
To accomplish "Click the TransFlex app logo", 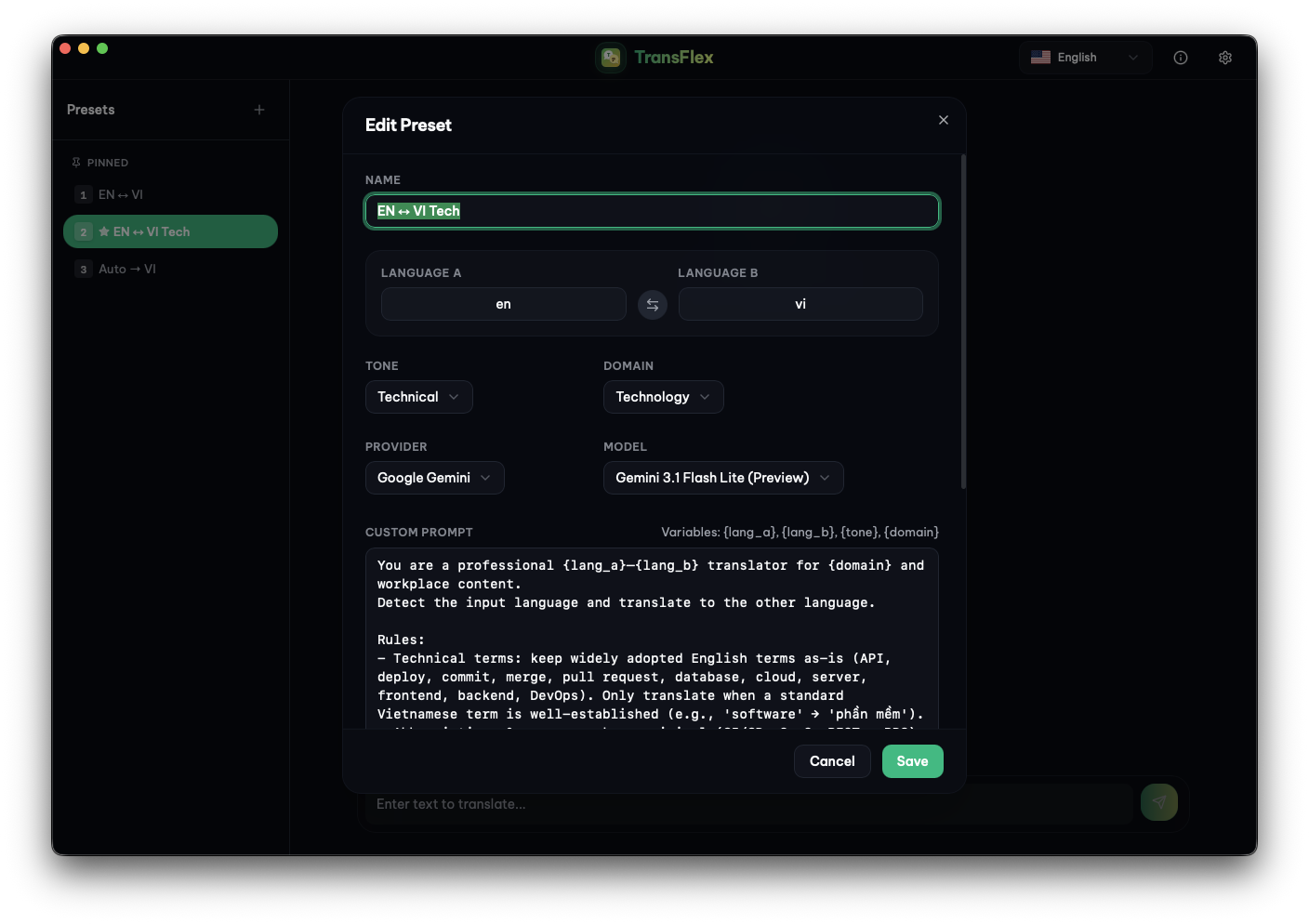I will pyautogui.click(x=611, y=58).
